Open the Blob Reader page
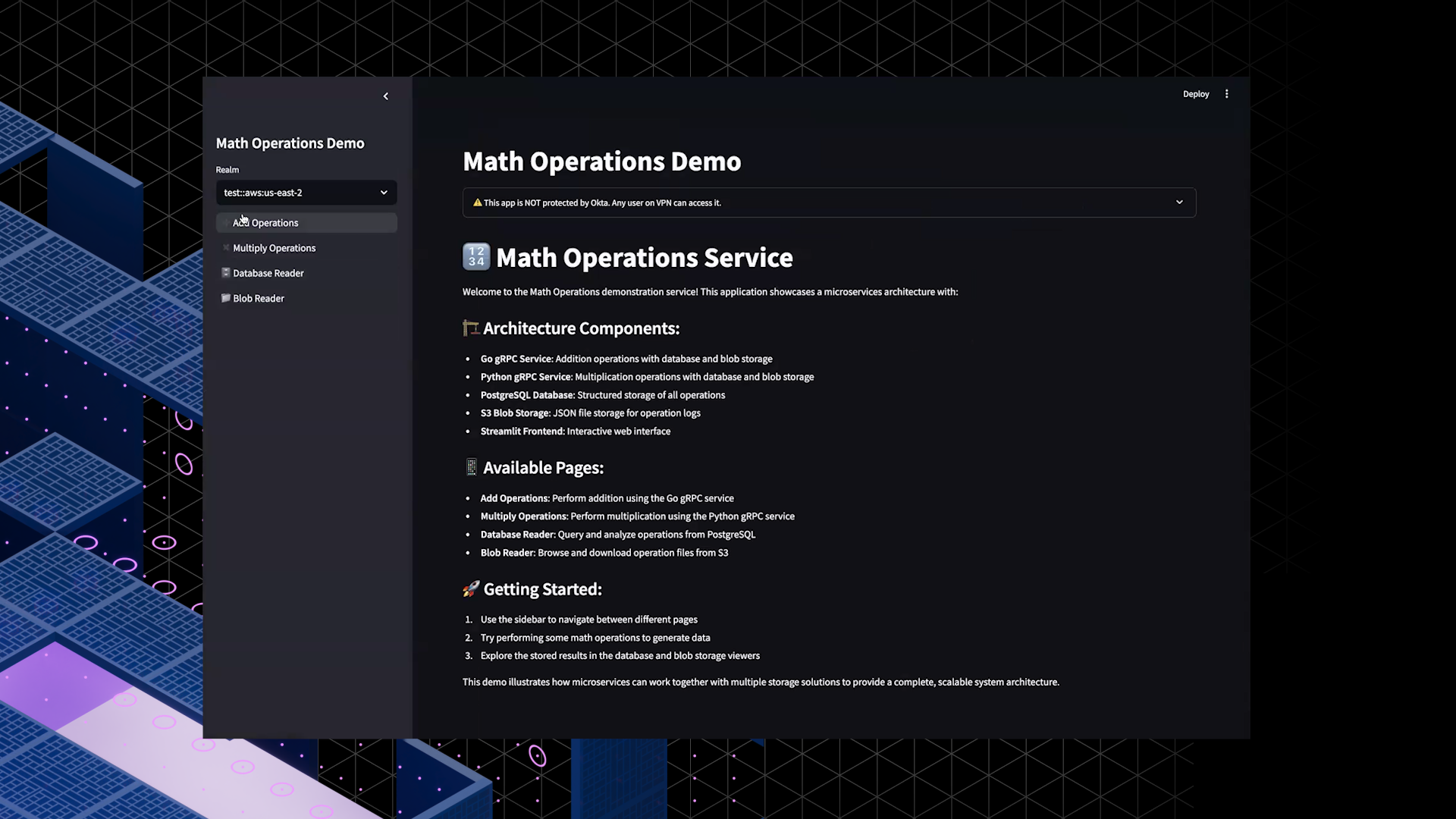Image resolution: width=1456 pixels, height=819 pixels. pos(306,298)
